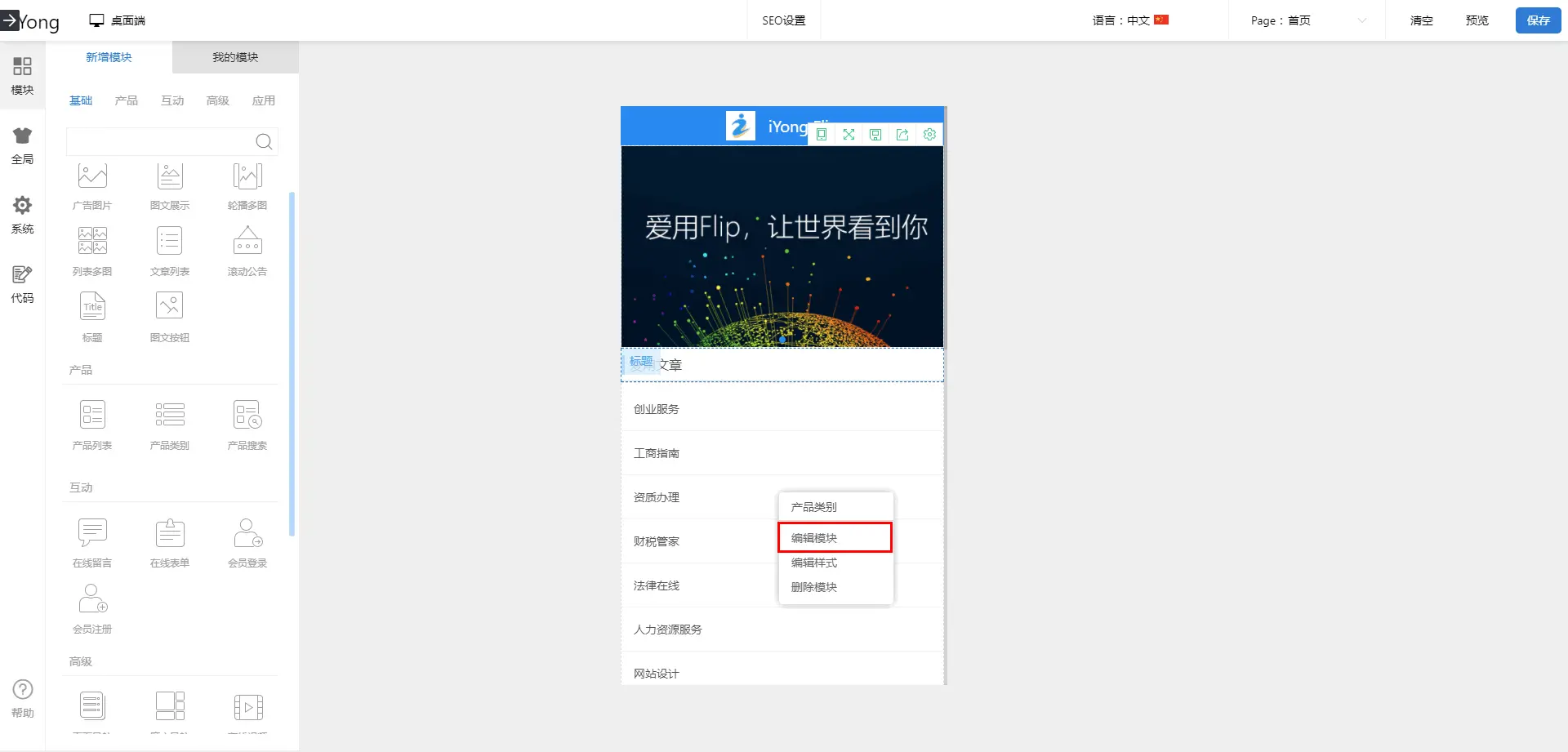This screenshot has height=752, width=1568.
Task: Choose 删除模块 from the context menu
Action: pyautogui.click(x=814, y=587)
